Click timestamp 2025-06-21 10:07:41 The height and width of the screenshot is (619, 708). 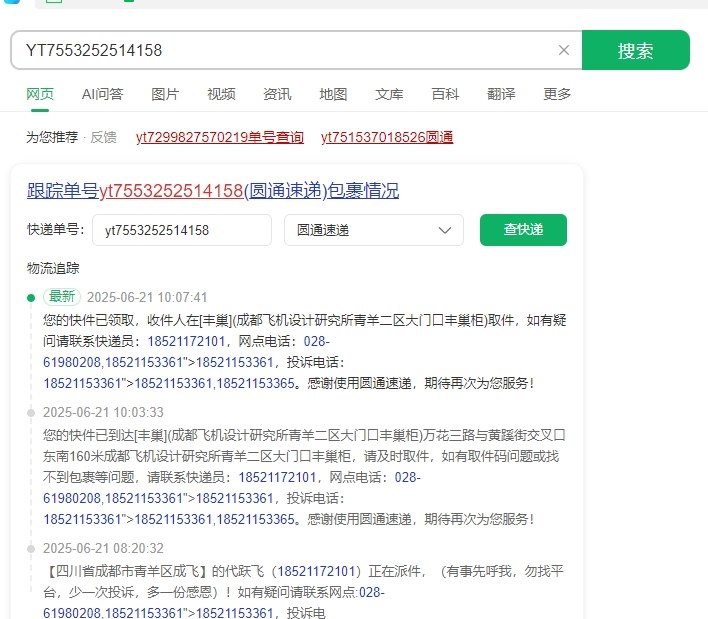tap(147, 297)
